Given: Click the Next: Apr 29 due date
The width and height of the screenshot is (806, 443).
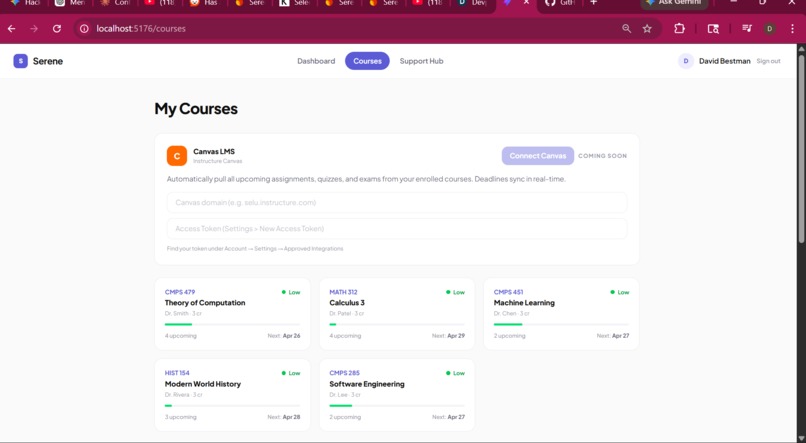Looking at the screenshot, I should coord(448,336).
